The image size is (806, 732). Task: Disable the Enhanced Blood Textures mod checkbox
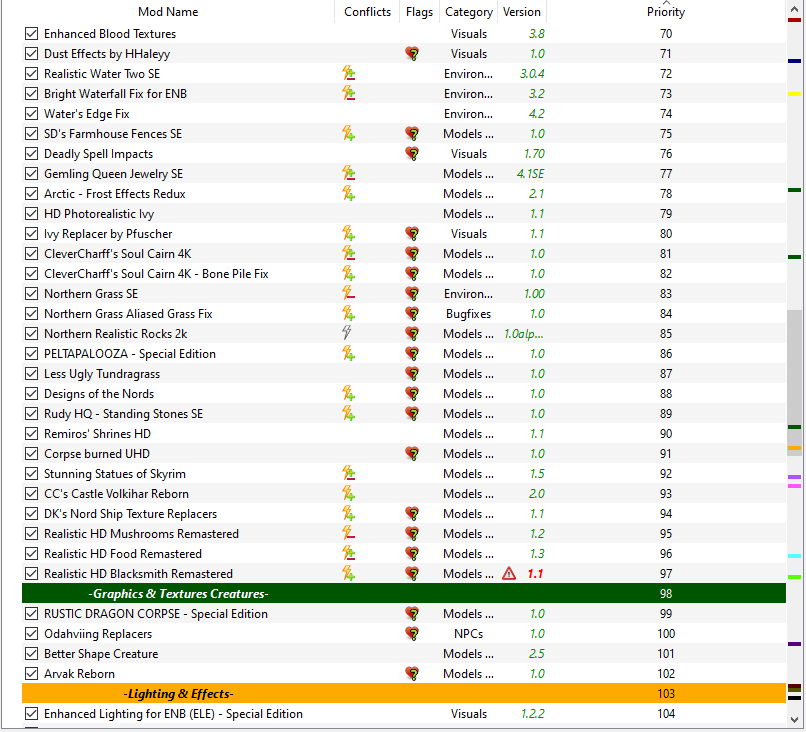31,34
